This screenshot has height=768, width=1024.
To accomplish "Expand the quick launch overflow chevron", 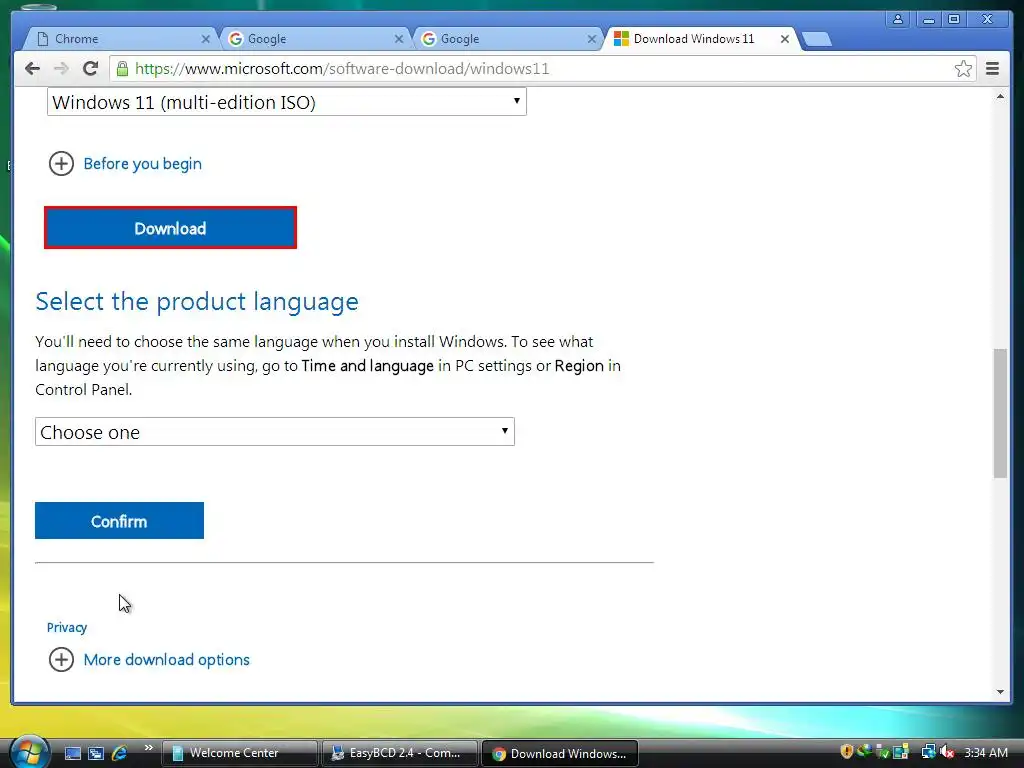I will [x=148, y=748].
